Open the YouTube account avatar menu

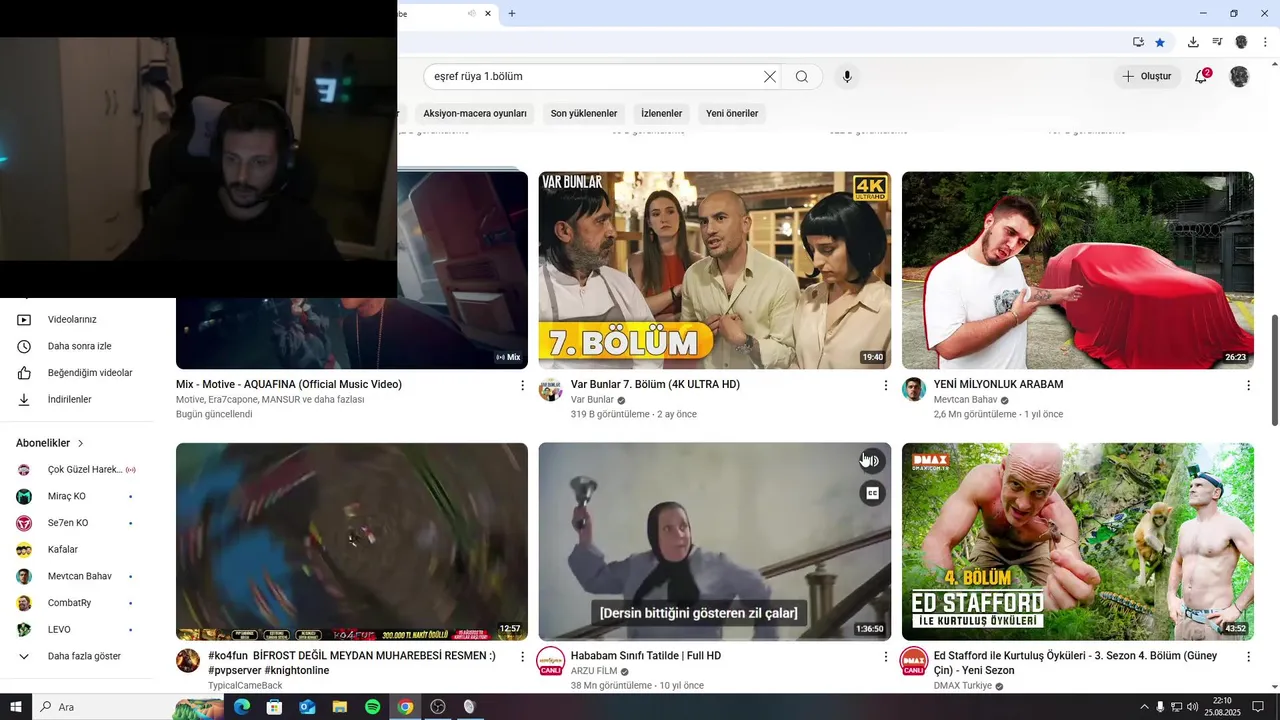click(1239, 76)
